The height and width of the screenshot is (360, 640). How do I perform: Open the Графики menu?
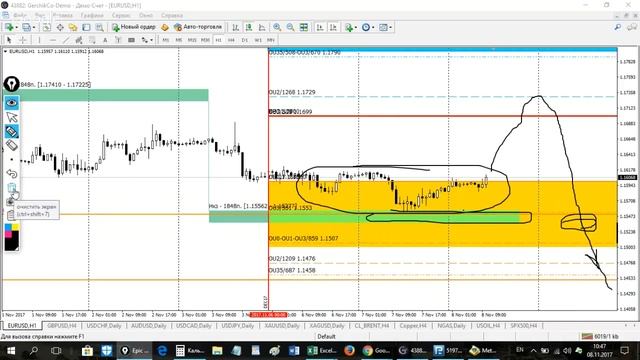[92, 16]
